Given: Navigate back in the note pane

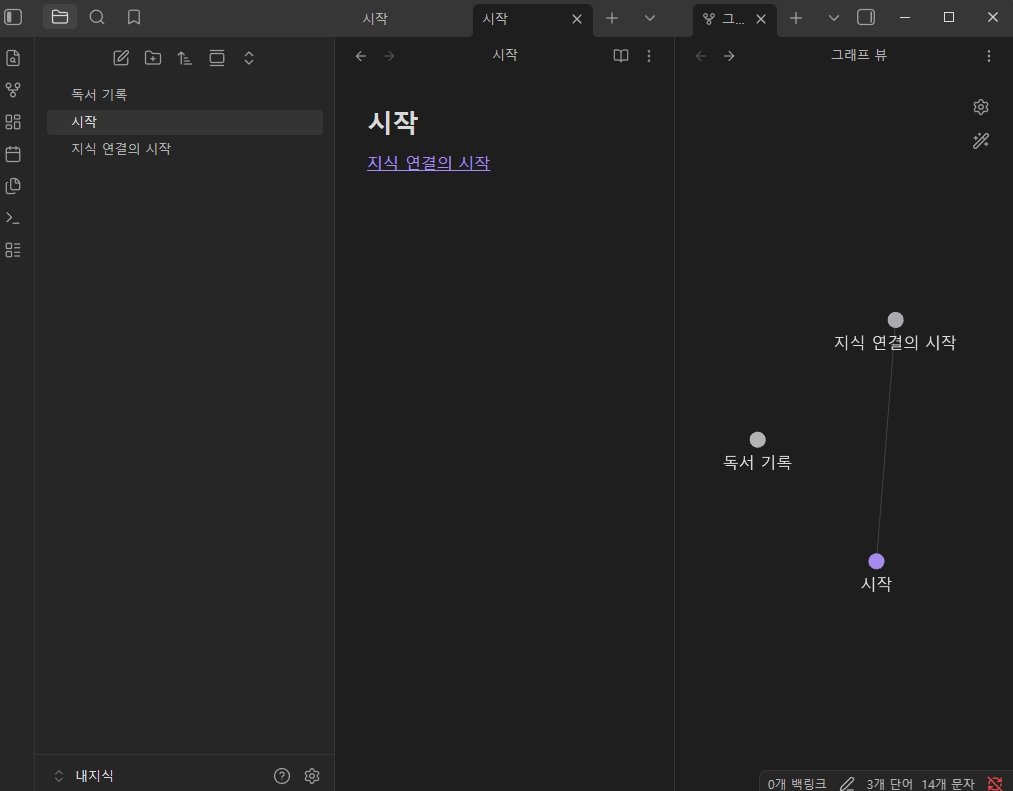Looking at the screenshot, I should point(360,56).
